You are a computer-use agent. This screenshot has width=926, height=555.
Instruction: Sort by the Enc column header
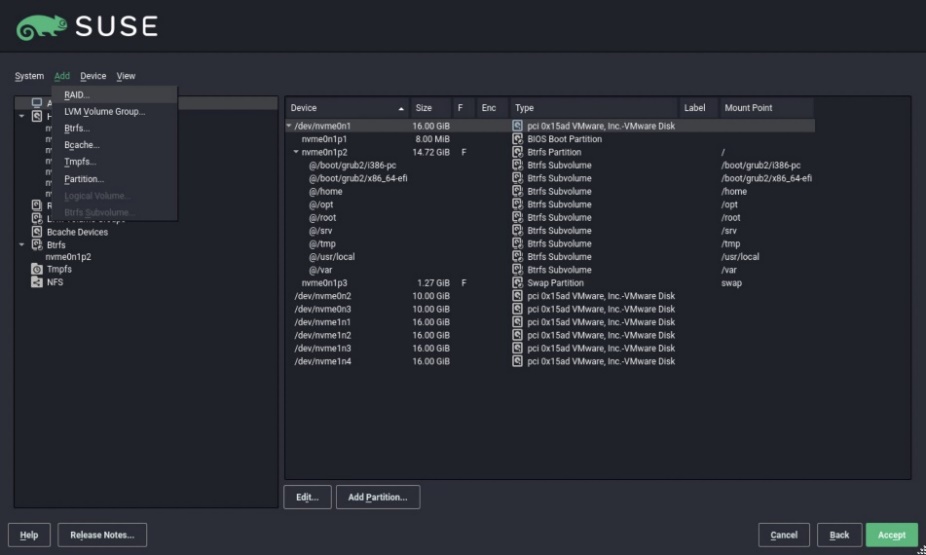[x=491, y=108]
